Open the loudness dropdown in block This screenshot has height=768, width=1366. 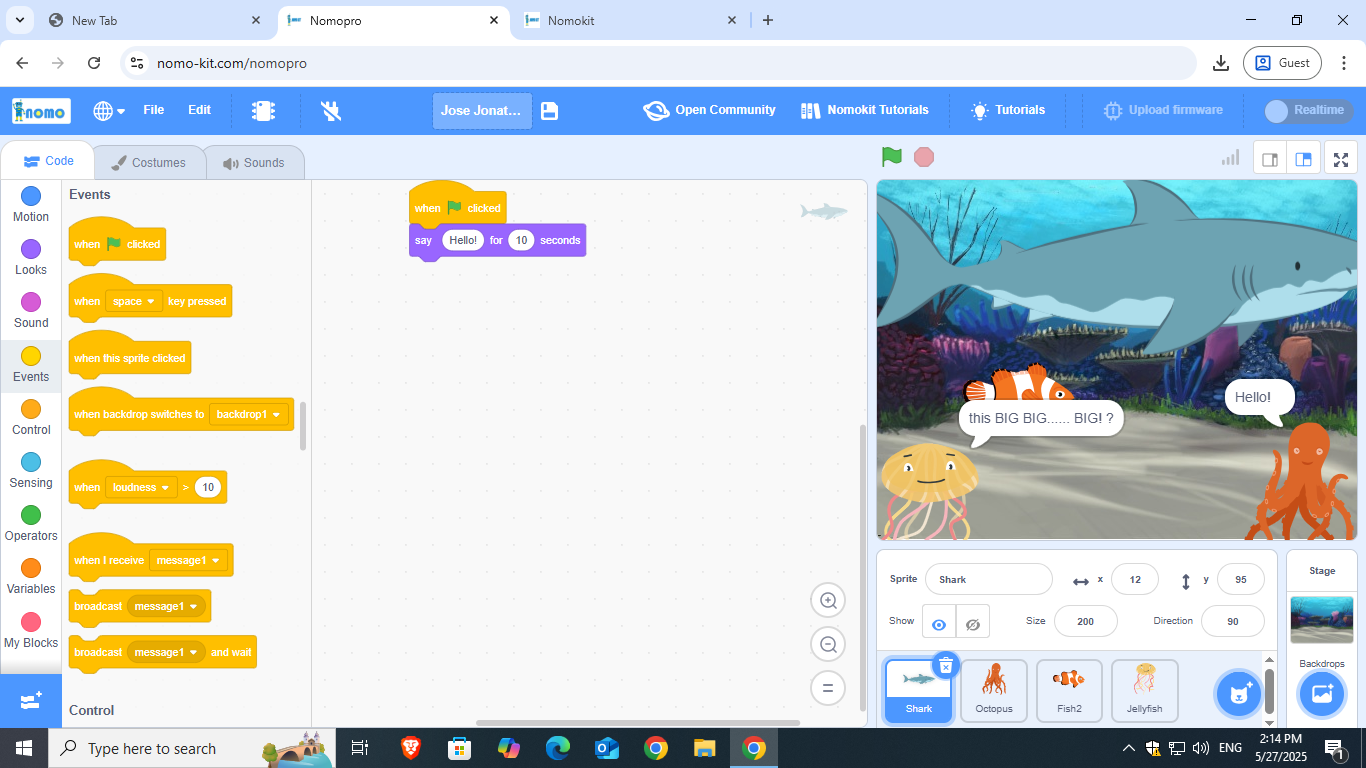(140, 487)
